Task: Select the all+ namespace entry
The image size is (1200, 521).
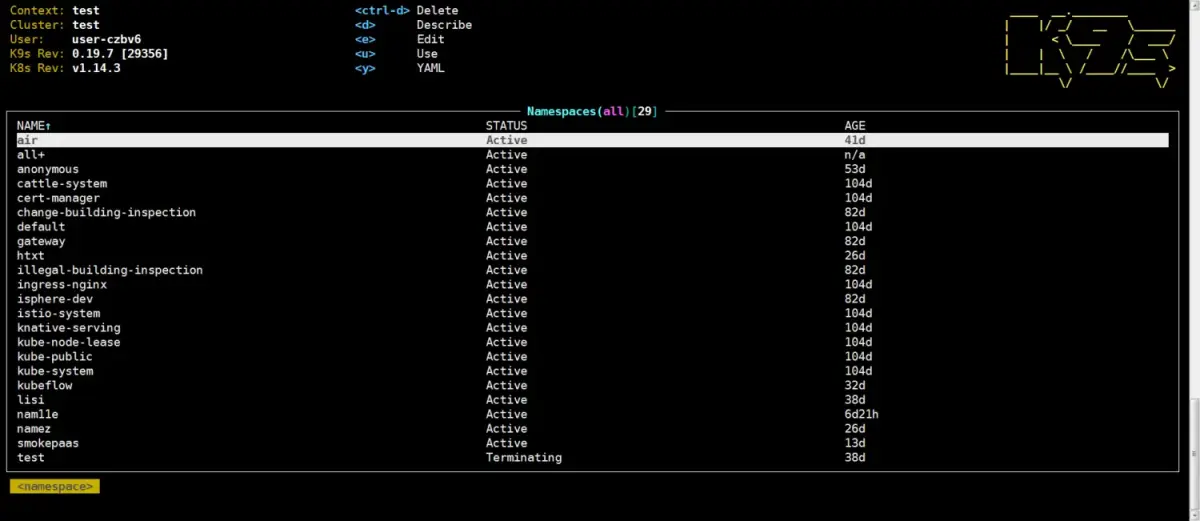Action: [31, 155]
